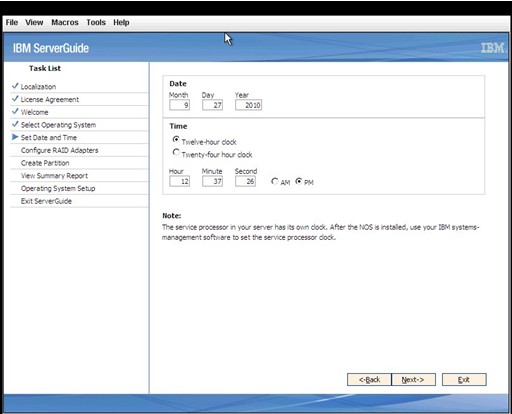Choose the PM radio button

coord(299,181)
